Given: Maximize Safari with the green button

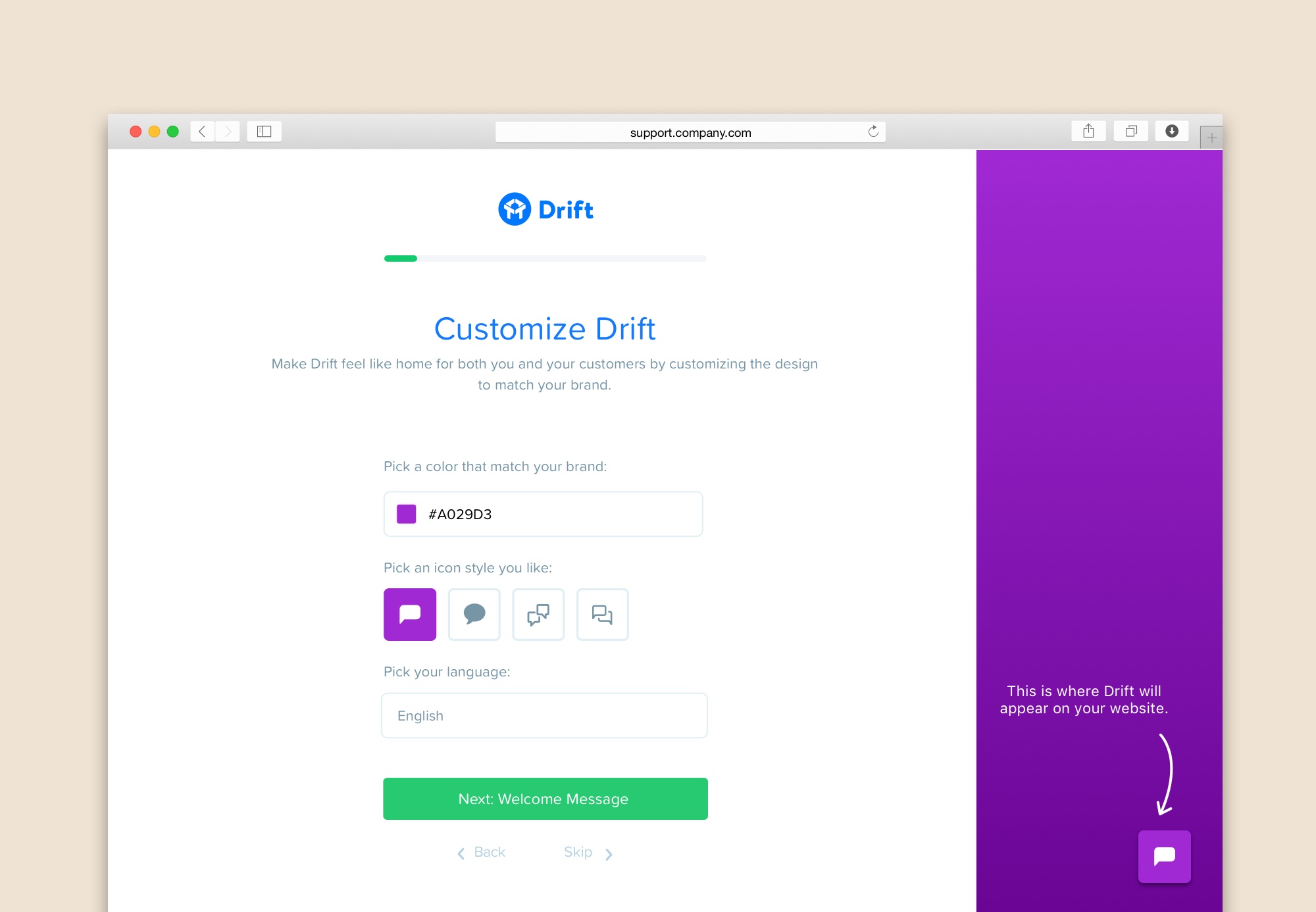Looking at the screenshot, I should pos(173,132).
